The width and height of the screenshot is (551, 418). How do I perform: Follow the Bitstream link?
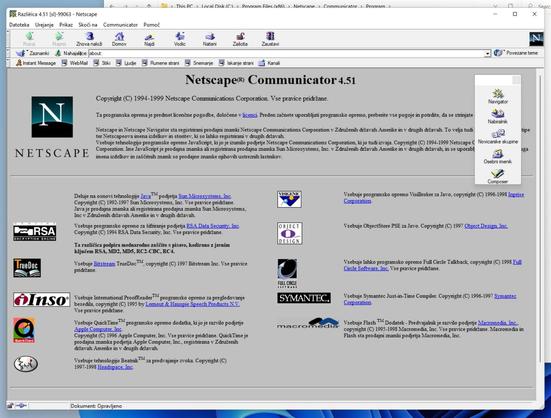[104, 263]
